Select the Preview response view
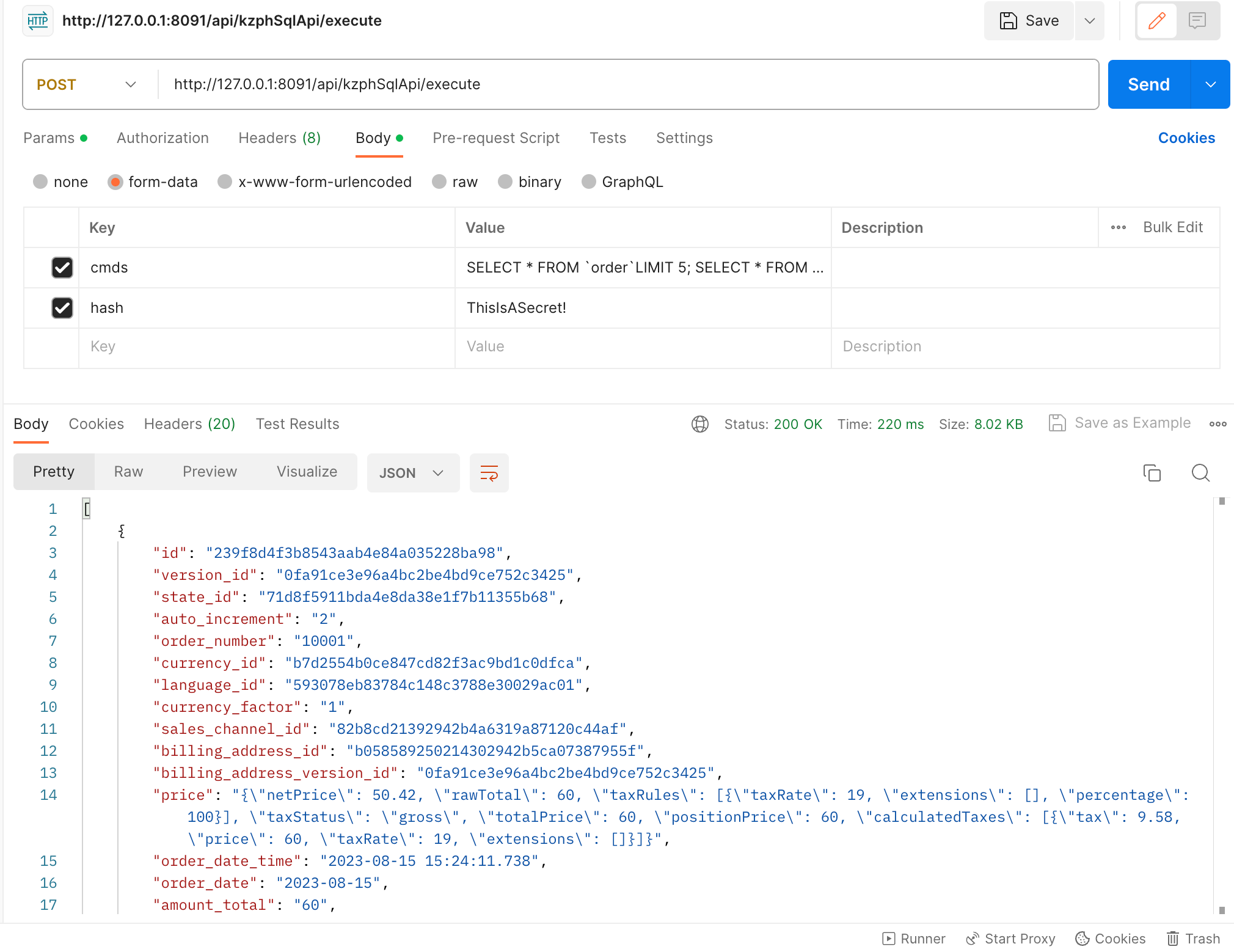 click(210, 472)
